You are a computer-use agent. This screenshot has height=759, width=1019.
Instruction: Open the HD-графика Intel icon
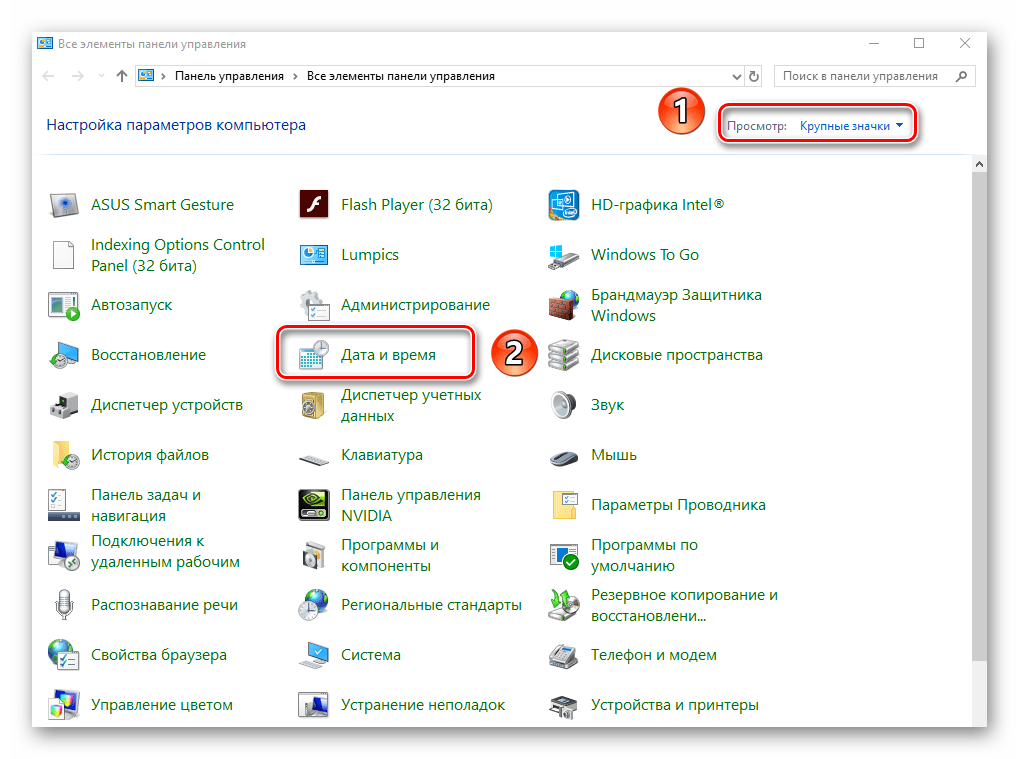click(563, 205)
